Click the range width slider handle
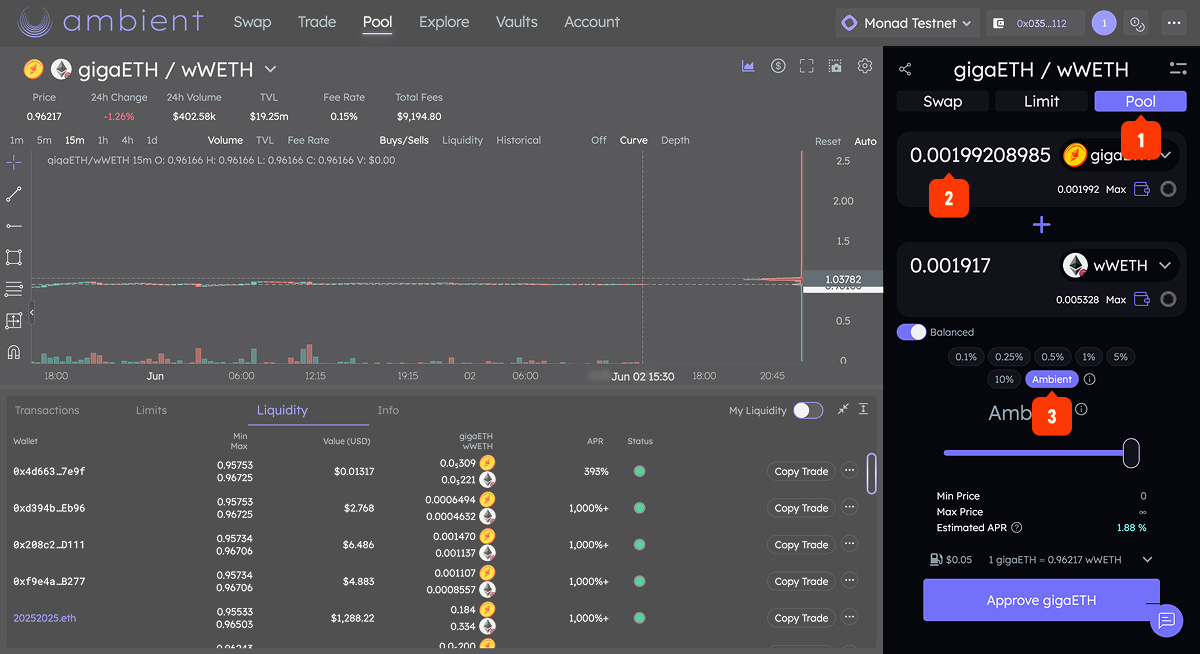1200x654 pixels. (1131, 453)
